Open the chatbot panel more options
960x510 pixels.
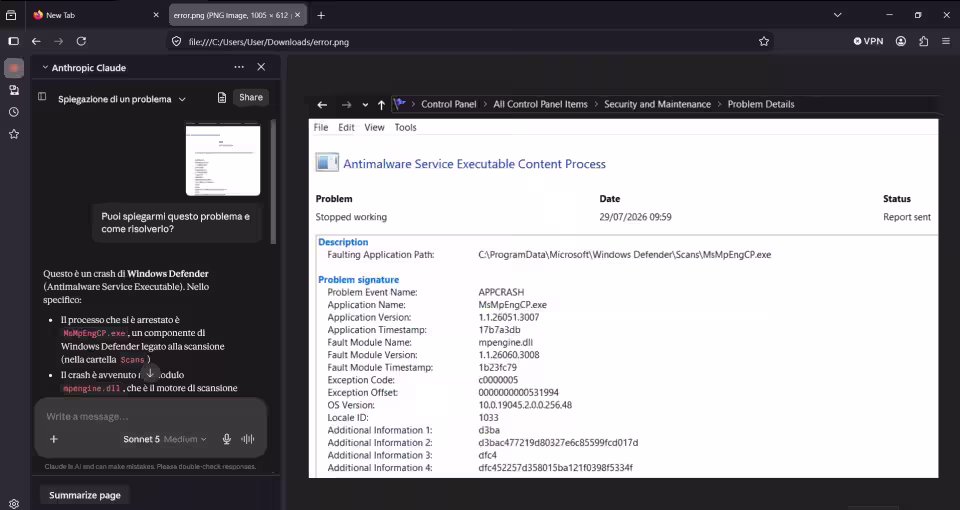tap(239, 67)
